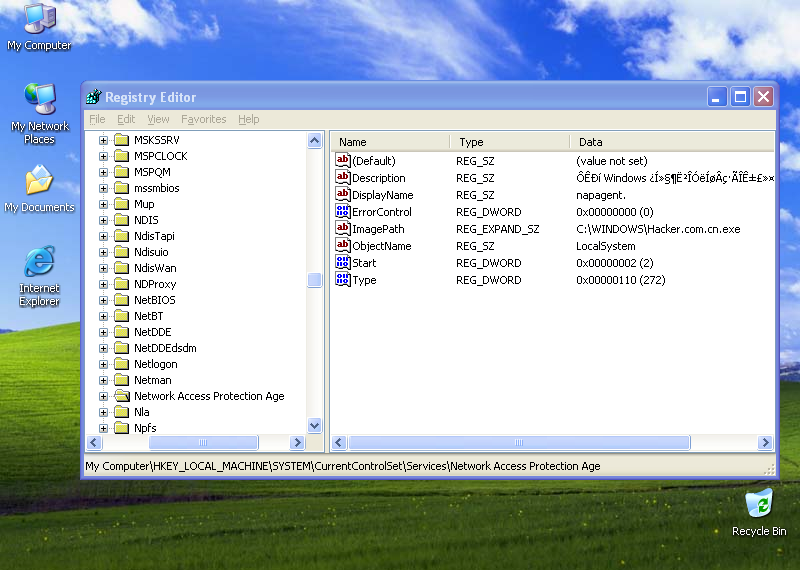The height and width of the screenshot is (570, 800).
Task: Click the NdisTapi folder icon
Action: [121, 236]
